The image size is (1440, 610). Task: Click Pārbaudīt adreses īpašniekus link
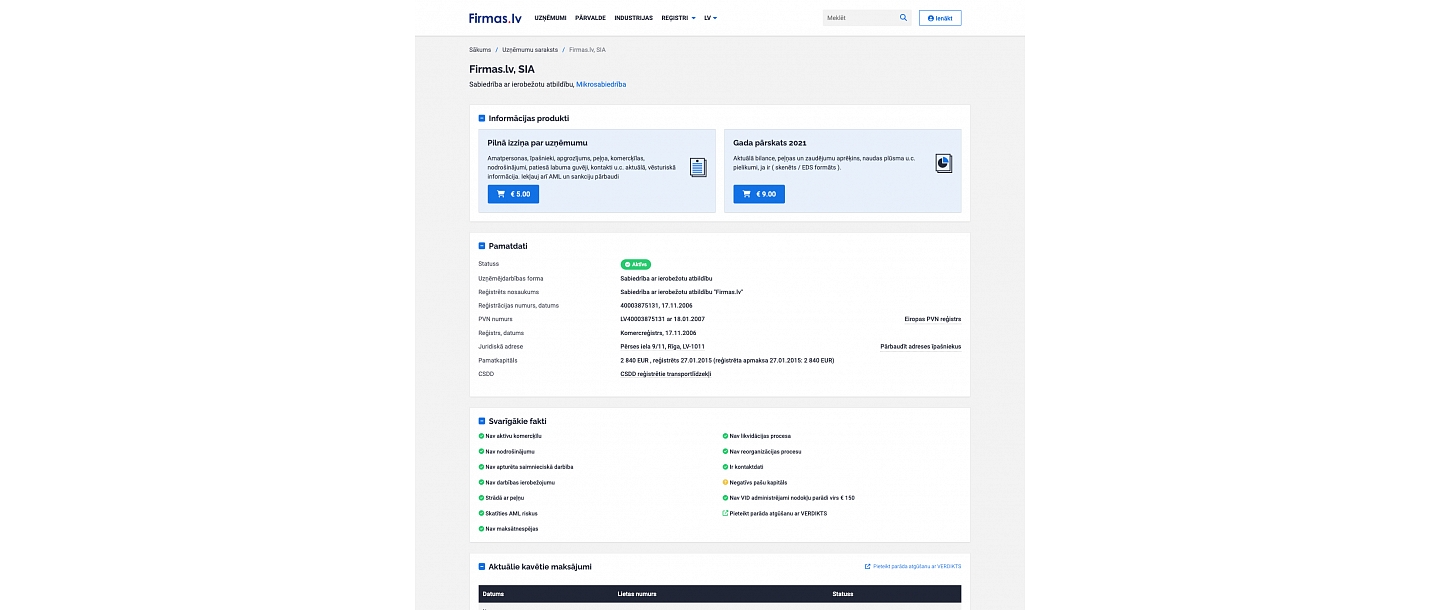tap(920, 347)
